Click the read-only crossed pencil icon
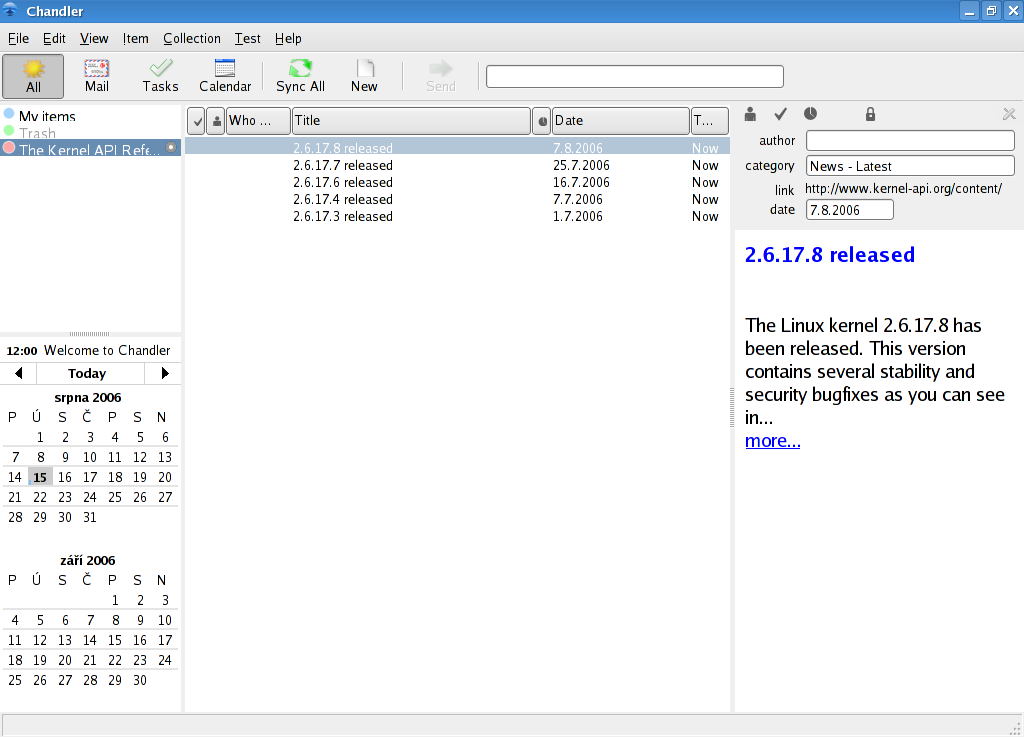The width and height of the screenshot is (1024, 737). point(1009,114)
